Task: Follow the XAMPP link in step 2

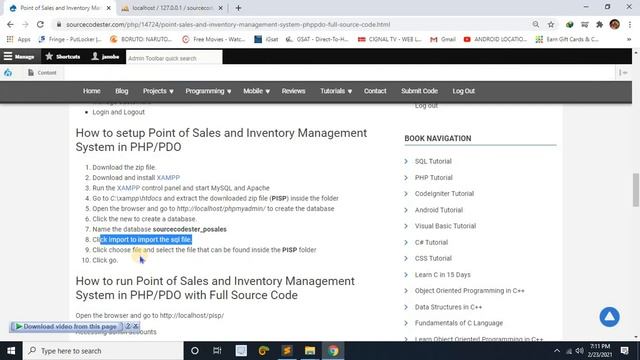Action: (x=168, y=178)
